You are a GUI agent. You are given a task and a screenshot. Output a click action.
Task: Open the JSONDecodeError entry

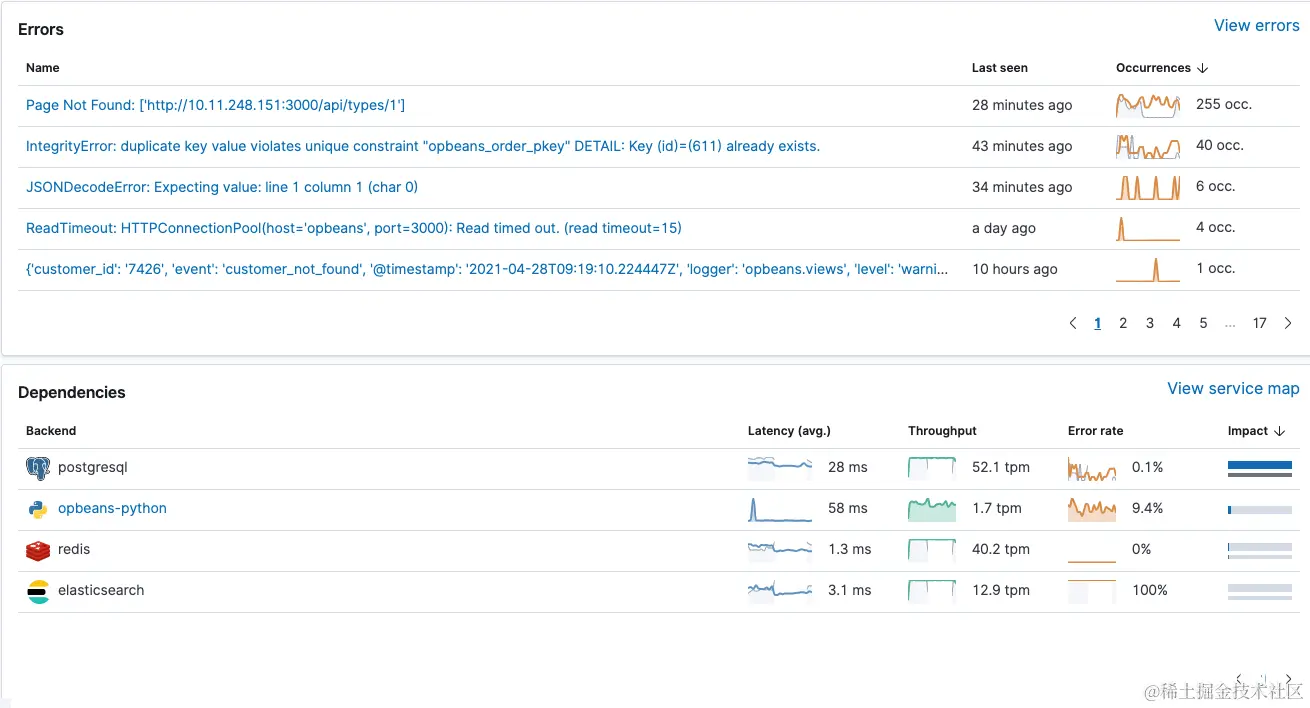point(222,187)
